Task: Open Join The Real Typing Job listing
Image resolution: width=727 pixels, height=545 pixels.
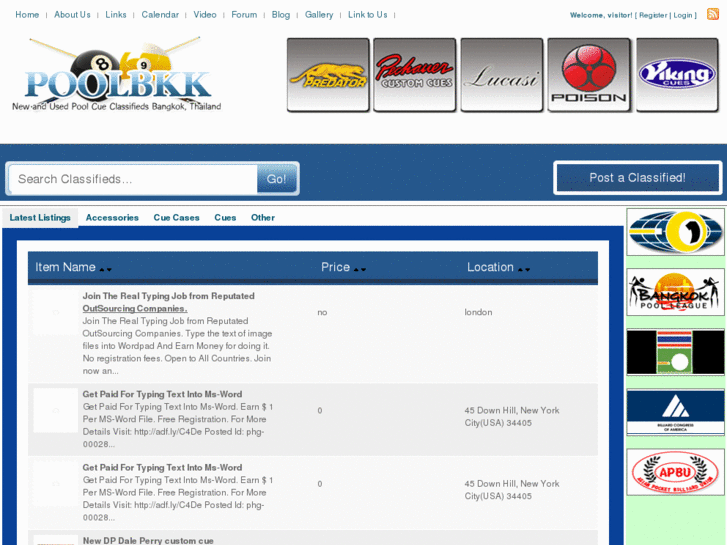Action: [168, 302]
